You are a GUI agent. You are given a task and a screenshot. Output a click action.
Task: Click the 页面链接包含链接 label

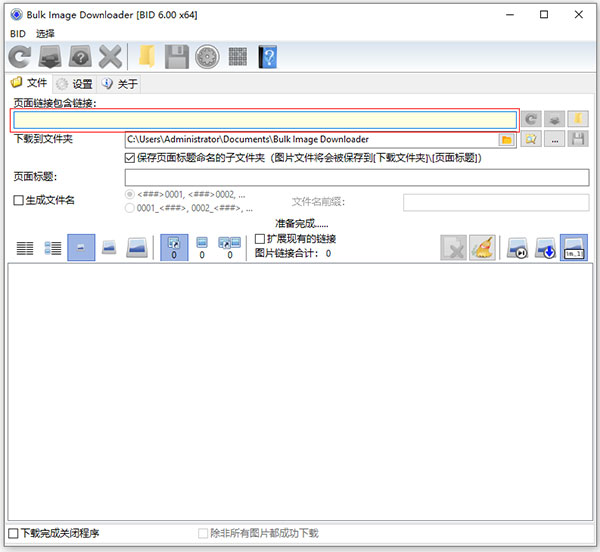(x=55, y=103)
